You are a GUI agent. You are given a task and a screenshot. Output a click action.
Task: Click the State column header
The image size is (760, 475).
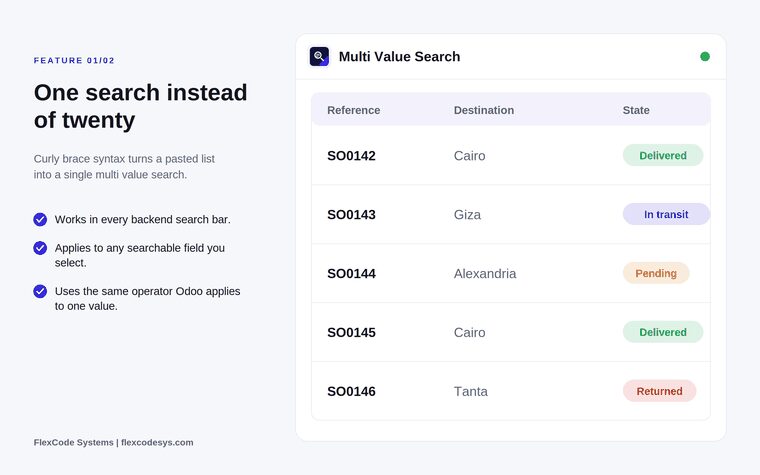coord(636,110)
